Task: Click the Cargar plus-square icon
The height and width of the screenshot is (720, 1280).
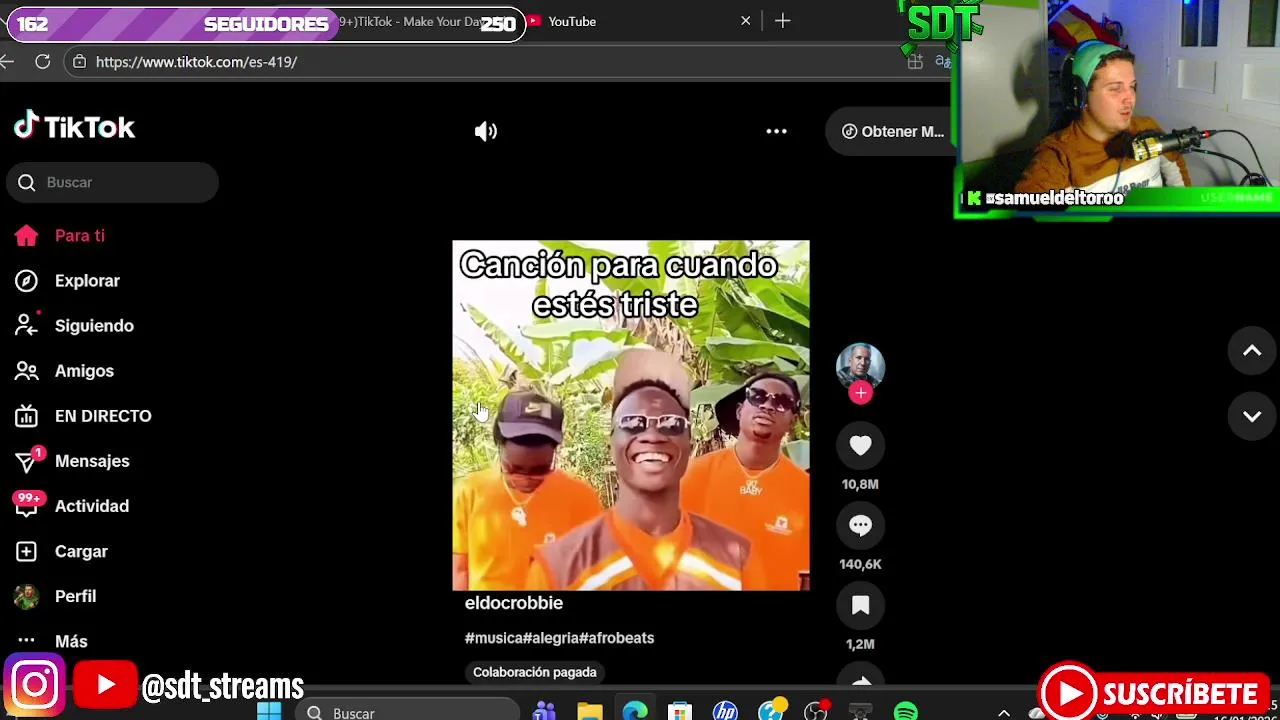Action: coord(26,551)
